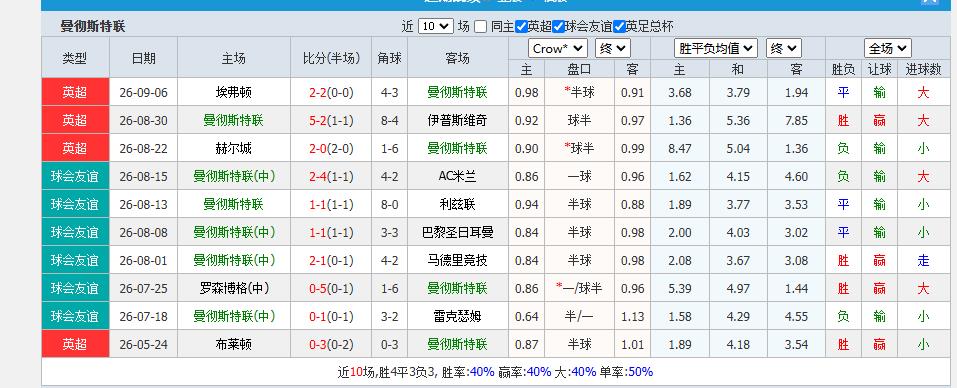Image resolution: width=957 pixels, height=388 pixels.
Task: Open the 2-1(0-1) score link
Action: (x=331, y=260)
